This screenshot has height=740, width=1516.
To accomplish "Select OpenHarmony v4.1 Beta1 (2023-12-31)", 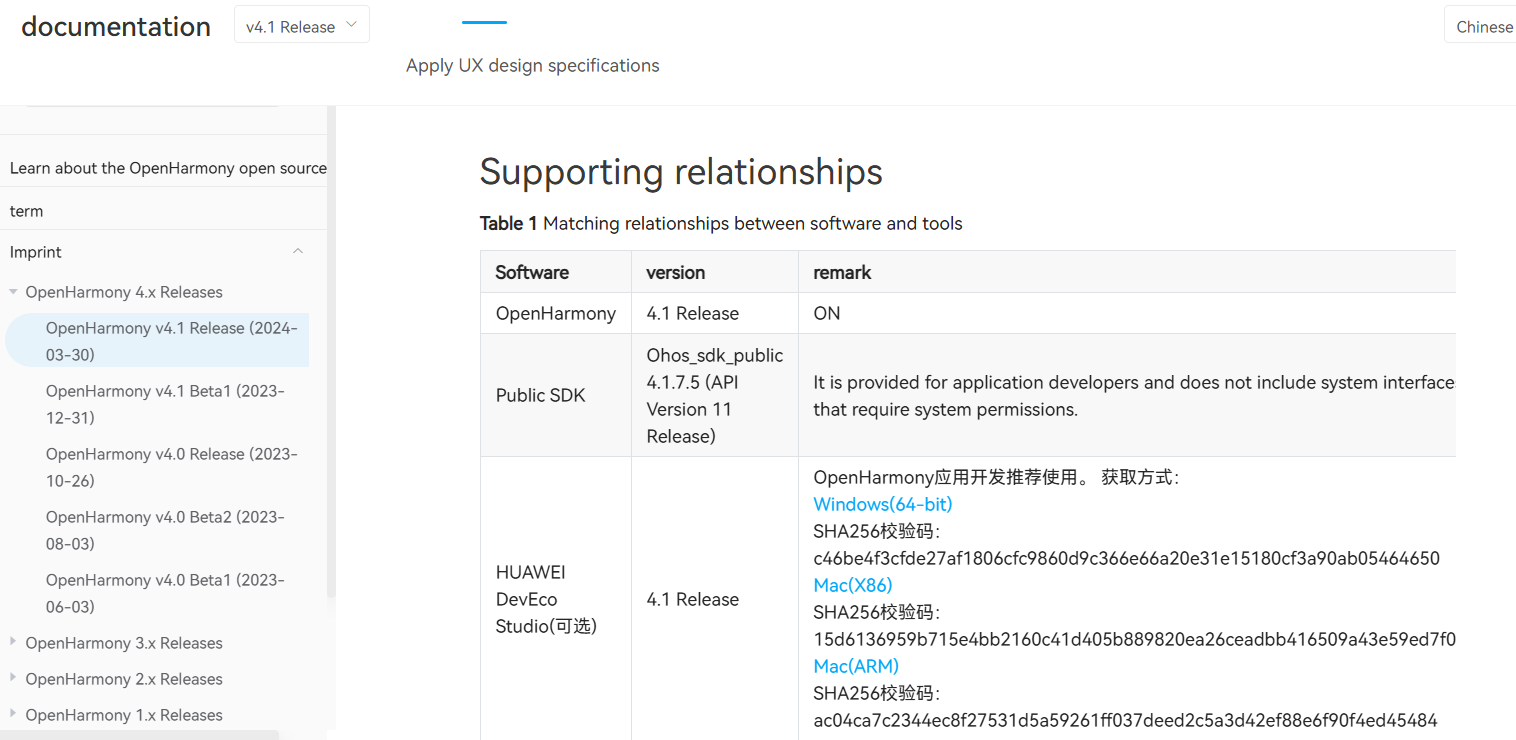I will pyautogui.click(x=165, y=404).
